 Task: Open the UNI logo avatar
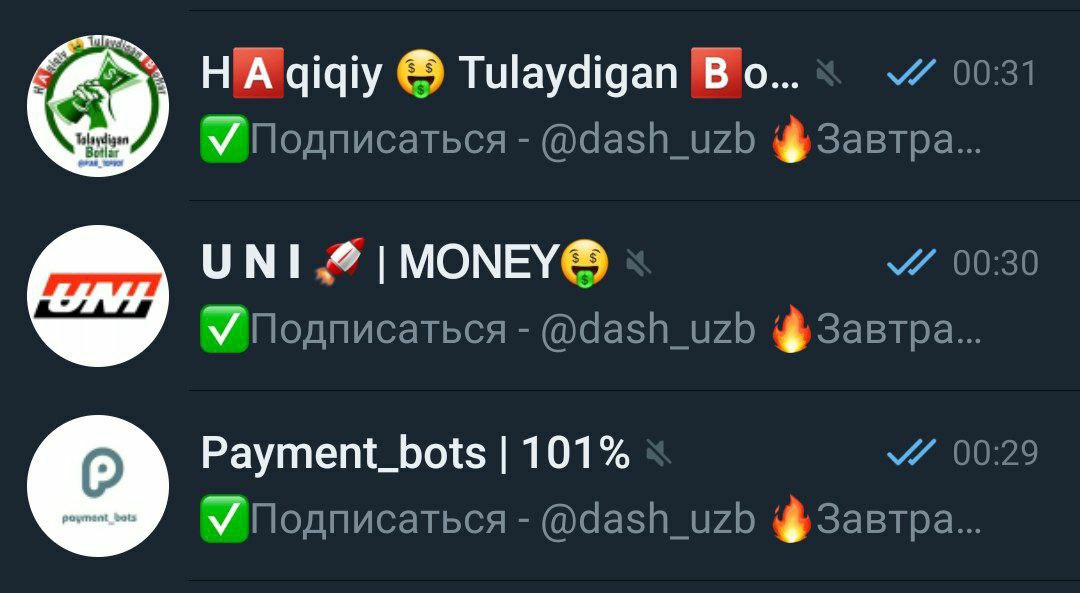pyautogui.click(x=98, y=296)
